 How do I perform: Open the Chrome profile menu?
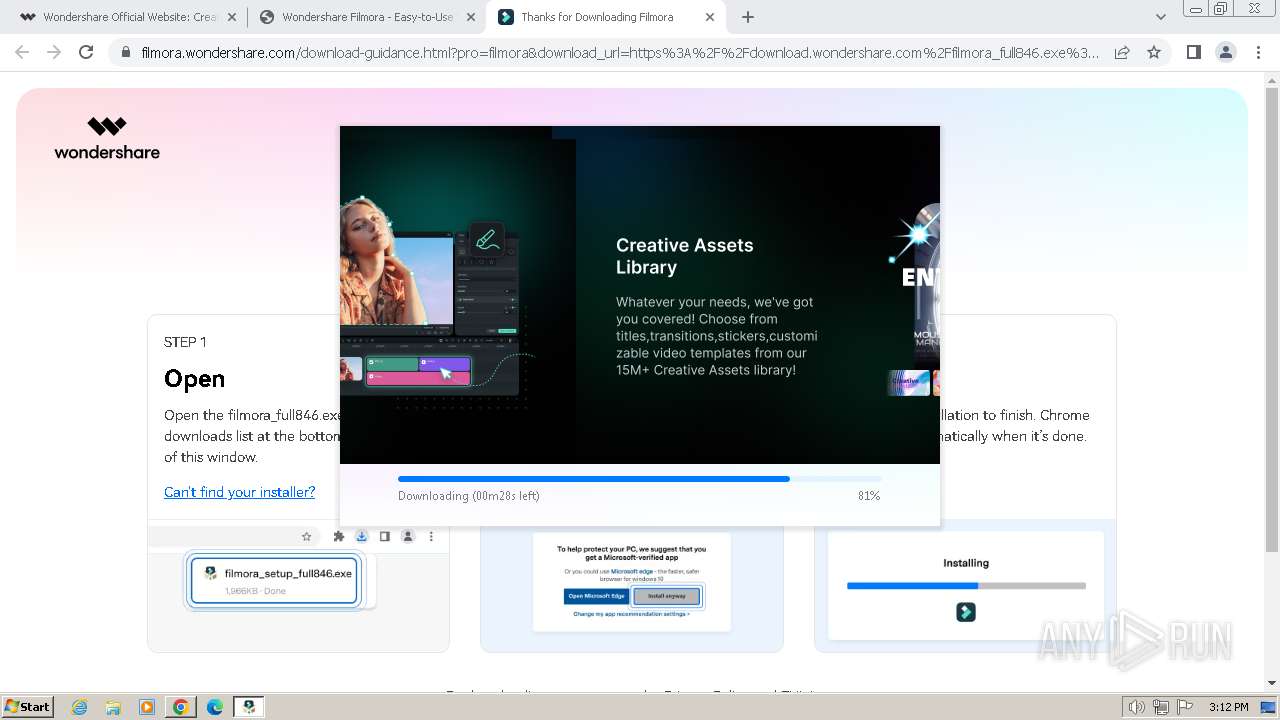(x=1225, y=52)
